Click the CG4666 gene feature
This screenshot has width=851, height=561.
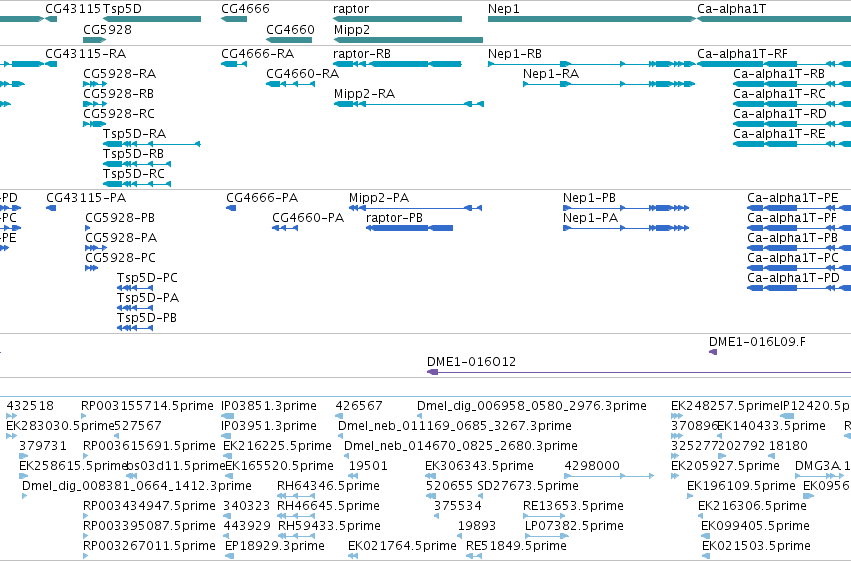(234, 19)
